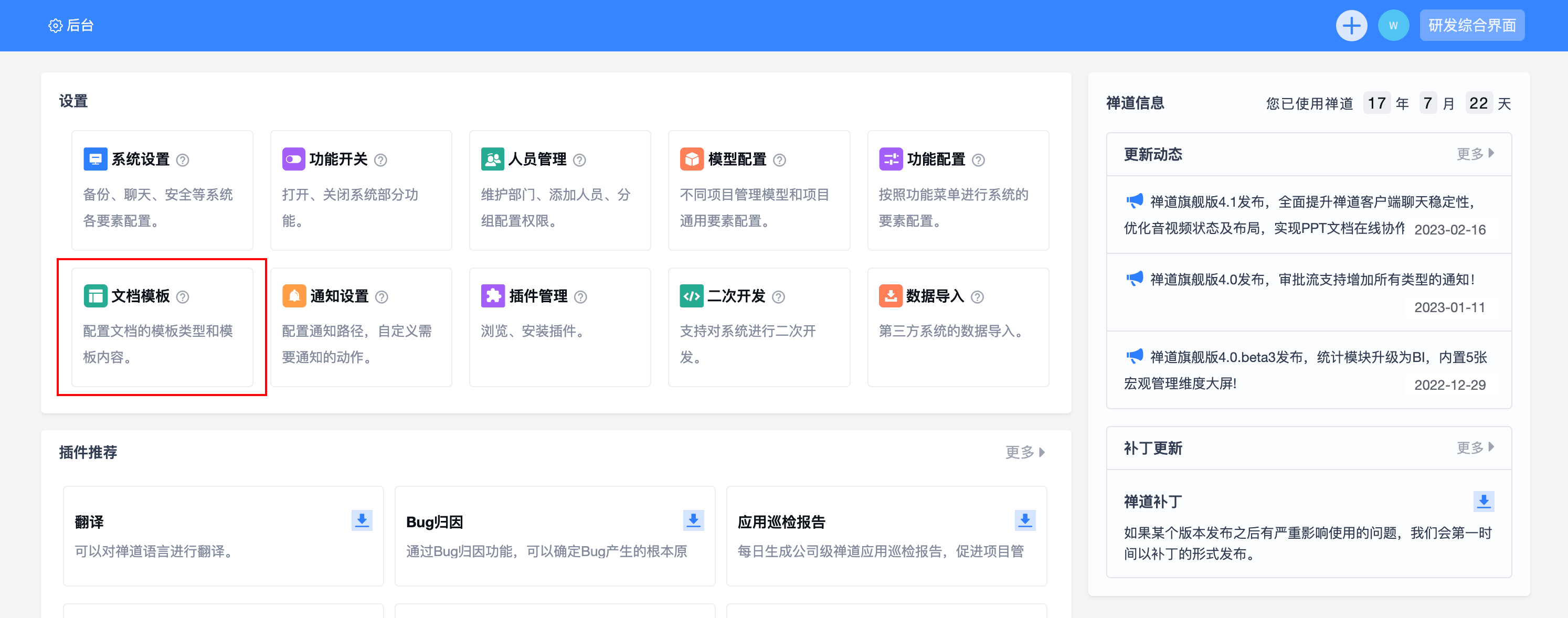Click the plus quick-create button
Screen dimensions: 1568x618
(x=1351, y=26)
